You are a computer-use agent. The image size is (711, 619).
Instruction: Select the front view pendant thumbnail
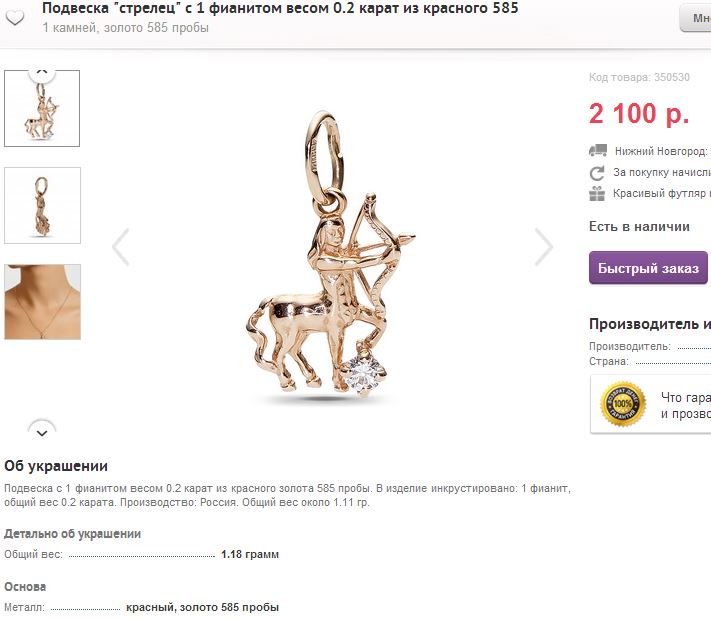[x=42, y=108]
